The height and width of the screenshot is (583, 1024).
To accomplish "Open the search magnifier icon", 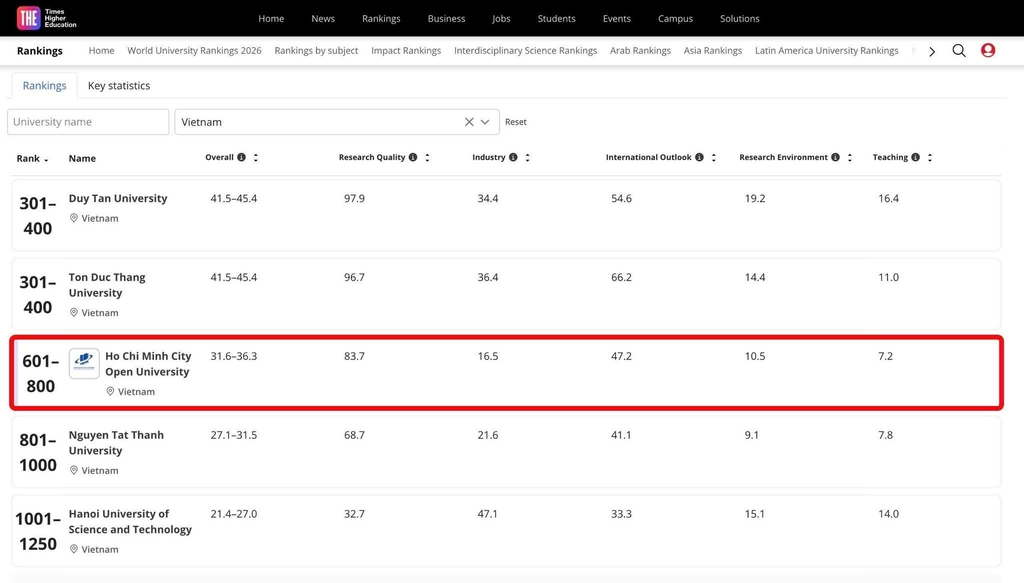I will tap(959, 51).
